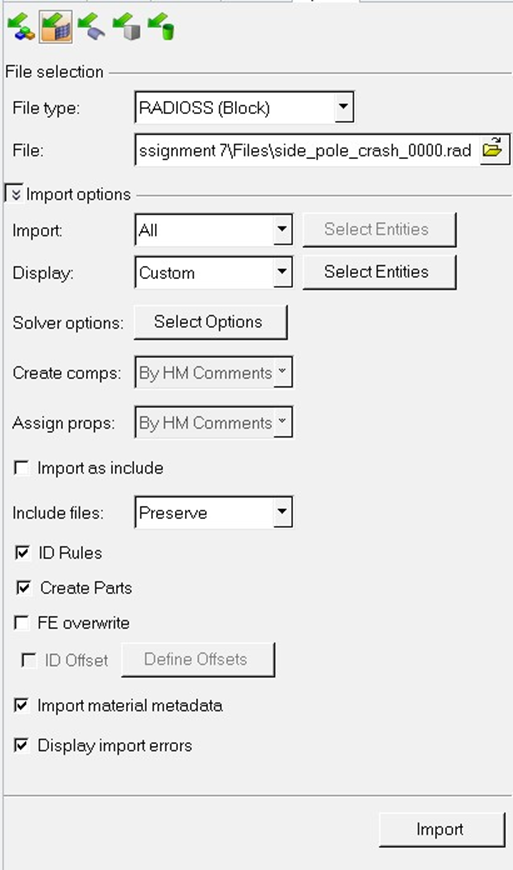The image size is (513, 870).
Task: Collapse the Import options section
Action: tap(14, 194)
